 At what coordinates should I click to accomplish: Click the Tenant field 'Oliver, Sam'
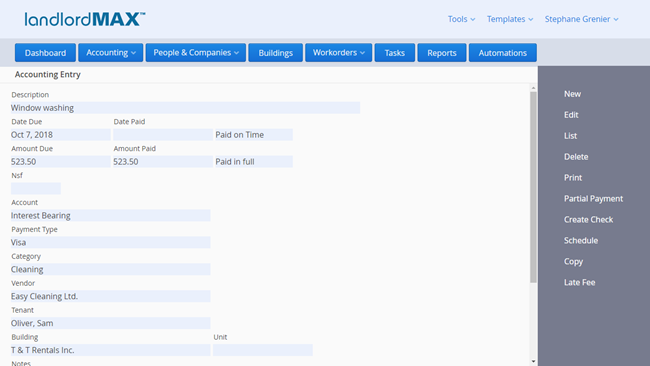pyautogui.click(x=111, y=323)
